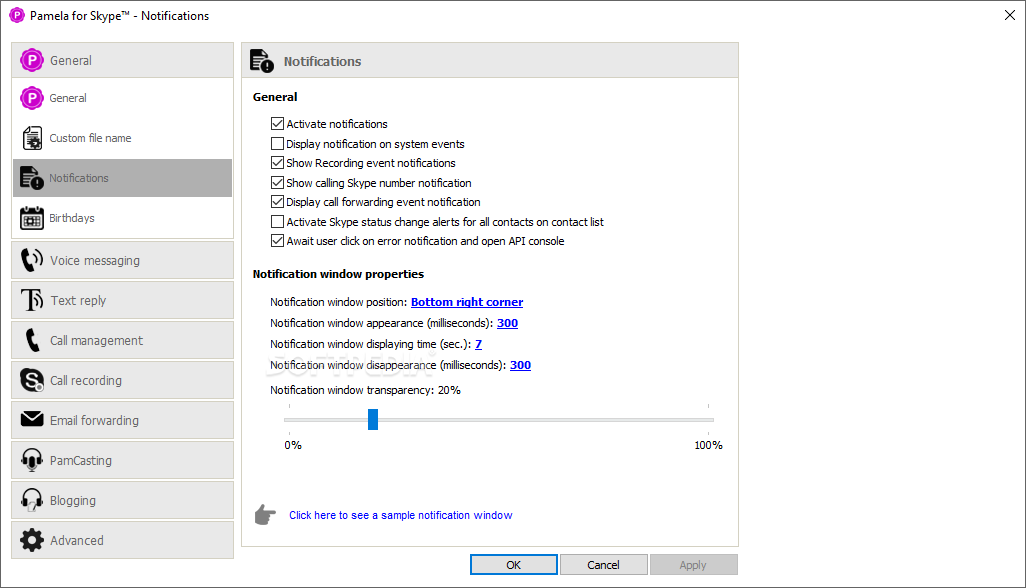The height and width of the screenshot is (588, 1026).
Task: Toggle Await user click on error notification
Action: 277,241
